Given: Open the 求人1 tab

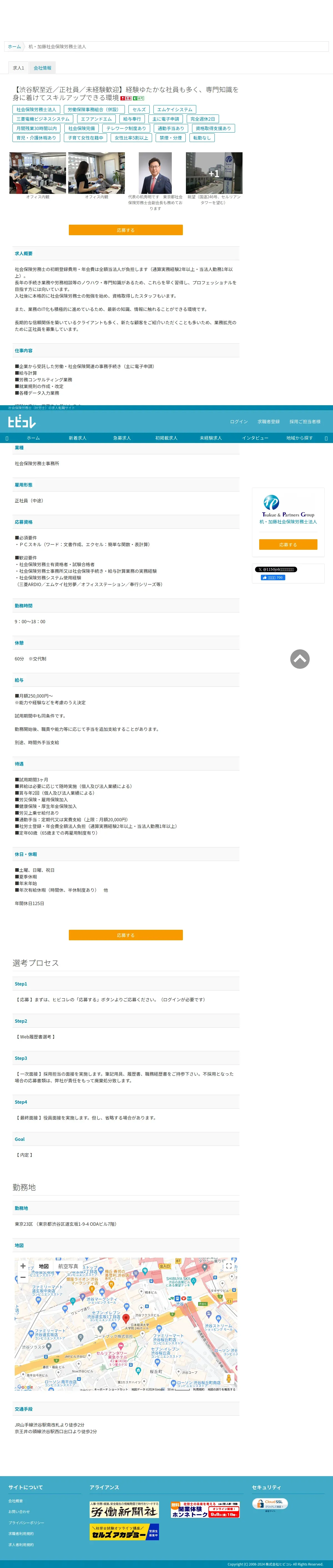Looking at the screenshot, I should pos(18,68).
